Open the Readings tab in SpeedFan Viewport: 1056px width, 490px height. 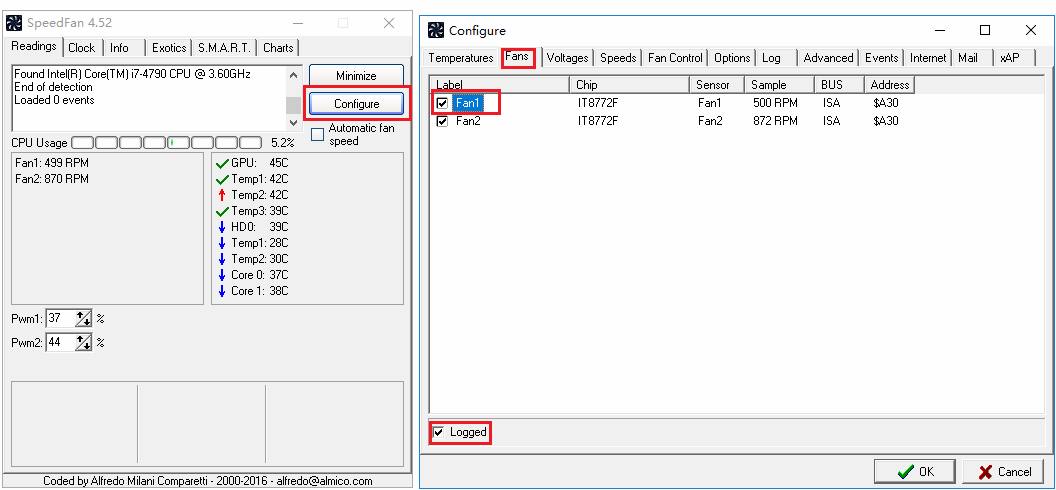(34, 46)
